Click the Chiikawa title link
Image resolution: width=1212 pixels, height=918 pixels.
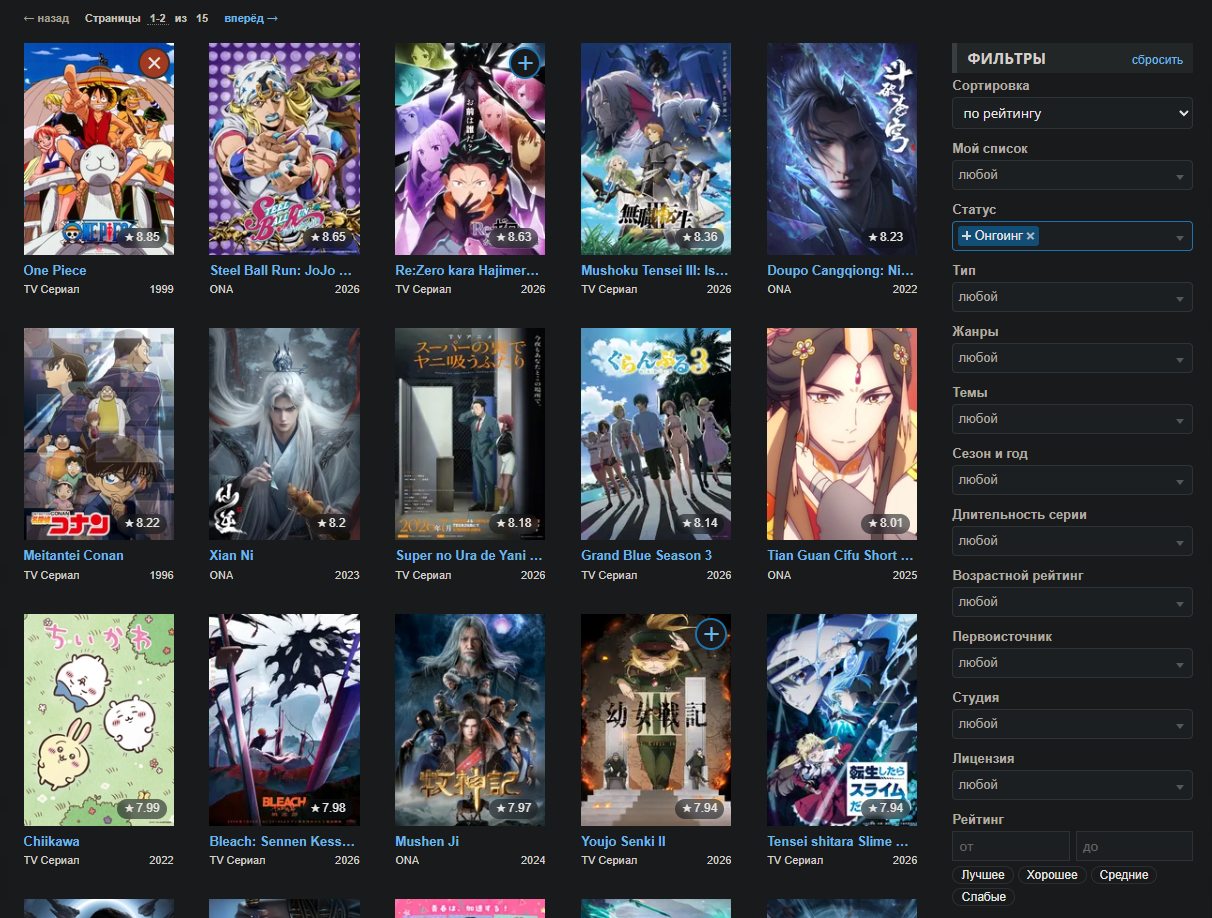[x=51, y=841]
